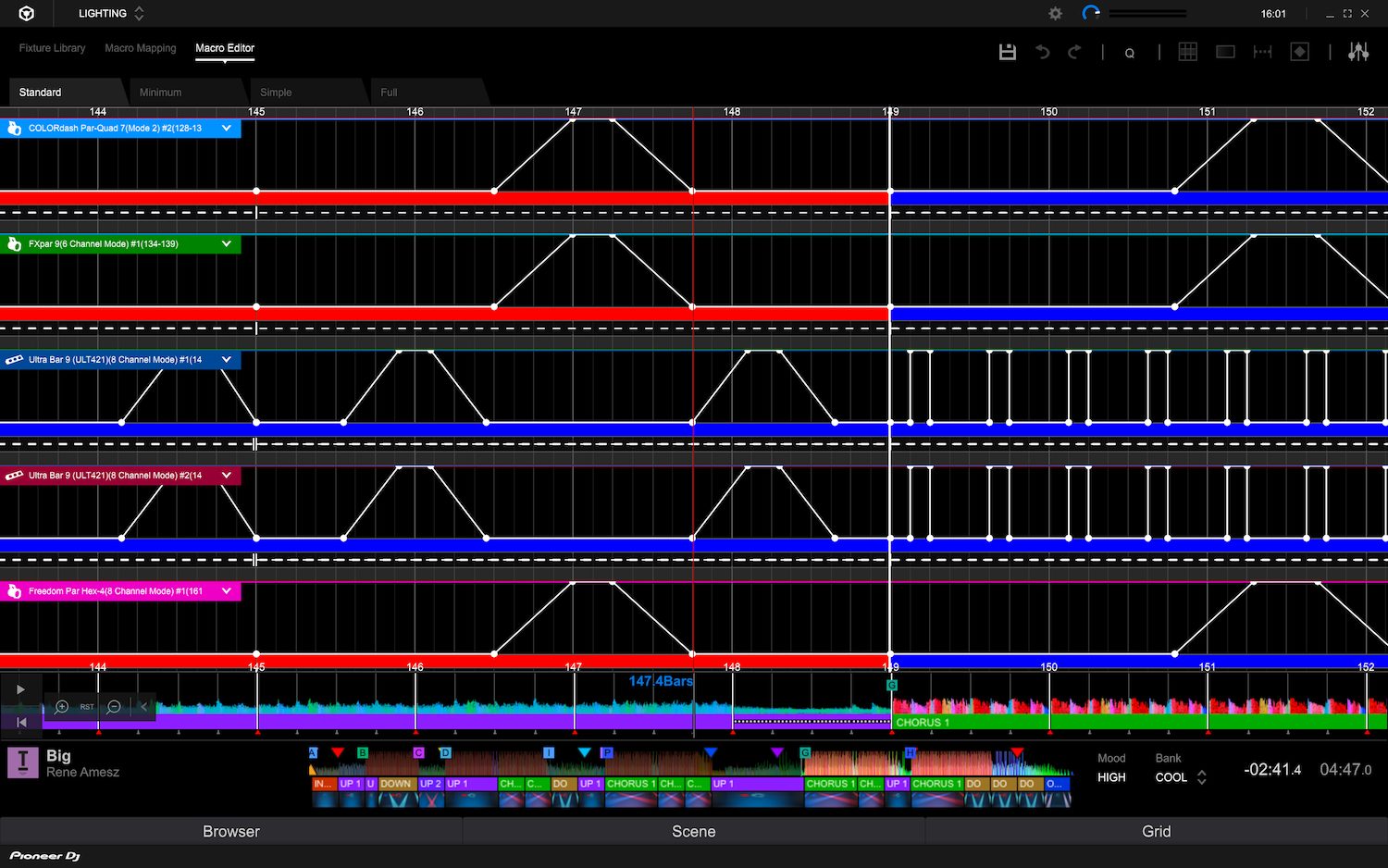Click the zoom-out magnifier on the waveform overview
Screen dimensions: 1388x868
(x=114, y=707)
